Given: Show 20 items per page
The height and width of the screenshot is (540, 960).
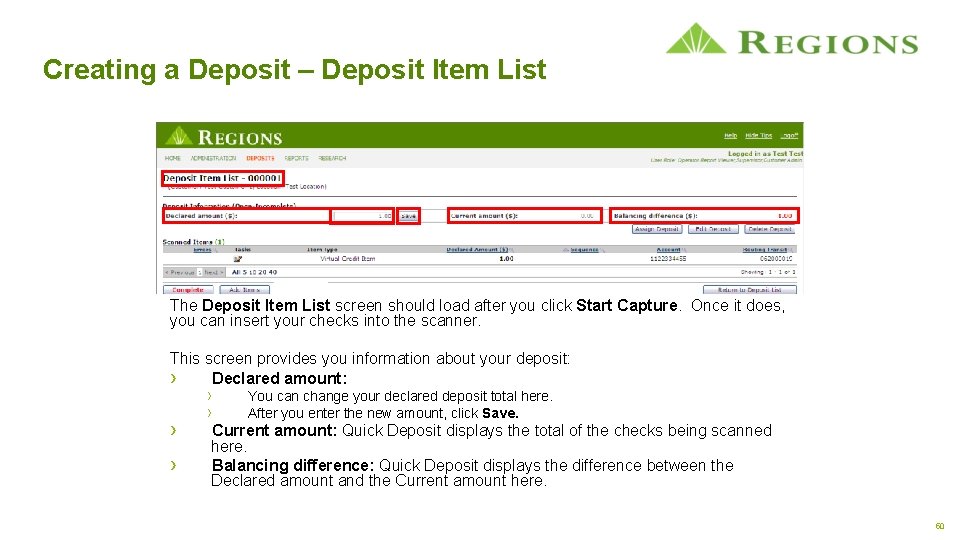Looking at the screenshot, I should pos(262,272).
